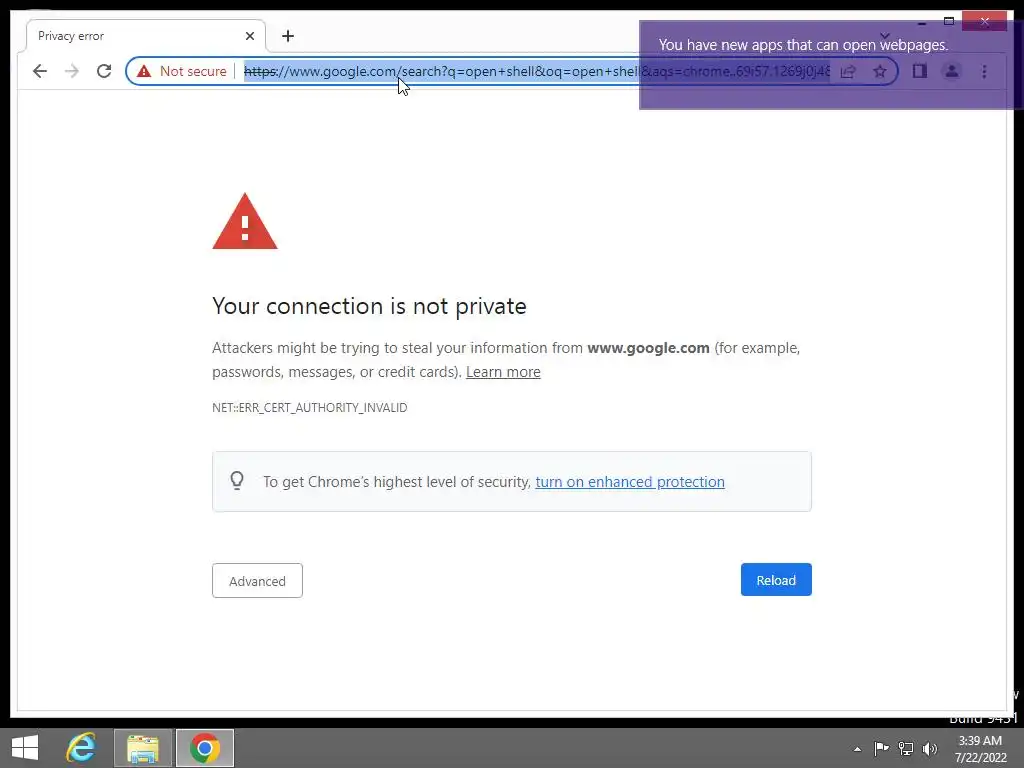
Task: Open the Learn more link
Action: tap(503, 372)
